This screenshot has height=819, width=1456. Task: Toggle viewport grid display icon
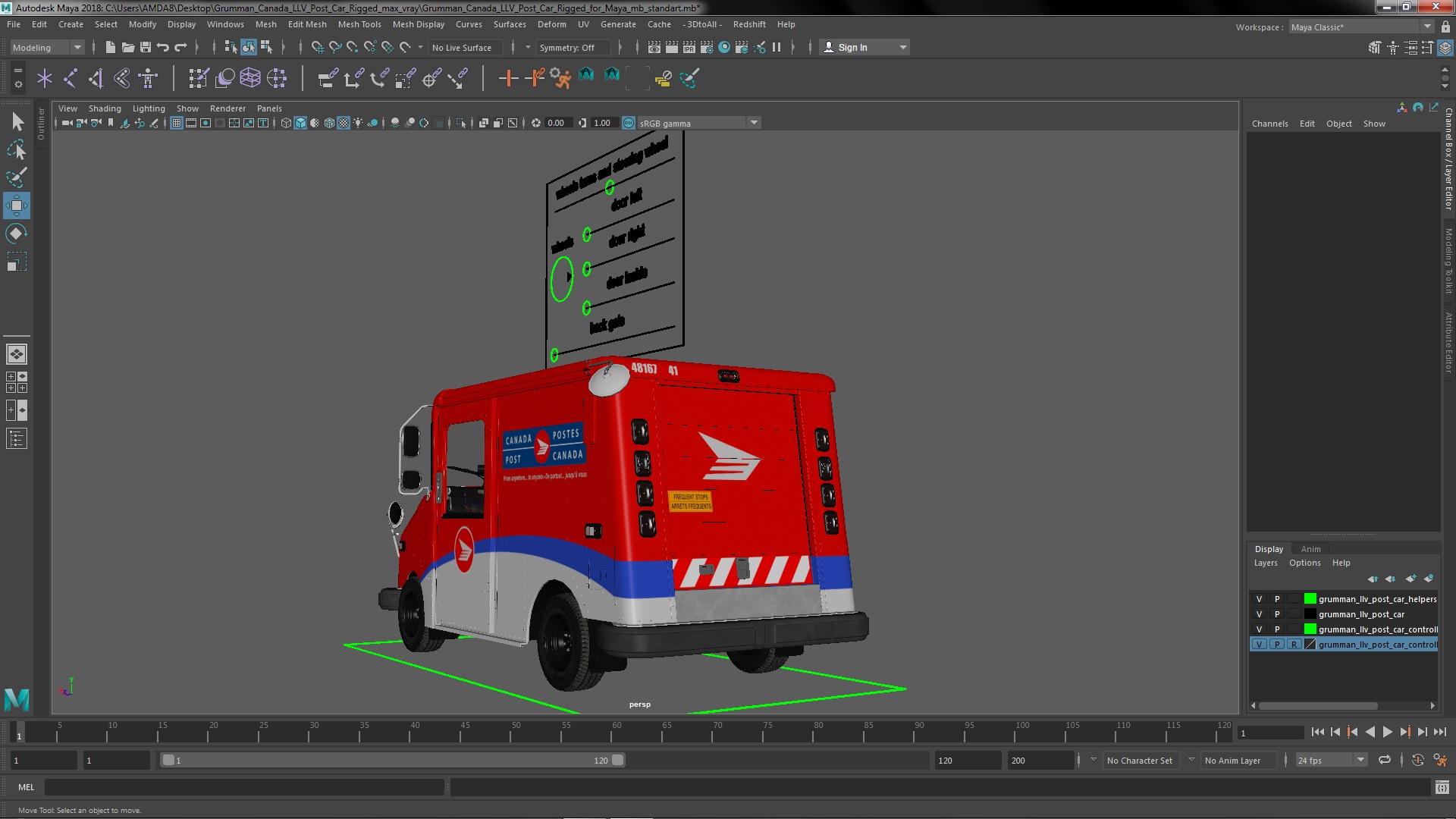coord(177,123)
